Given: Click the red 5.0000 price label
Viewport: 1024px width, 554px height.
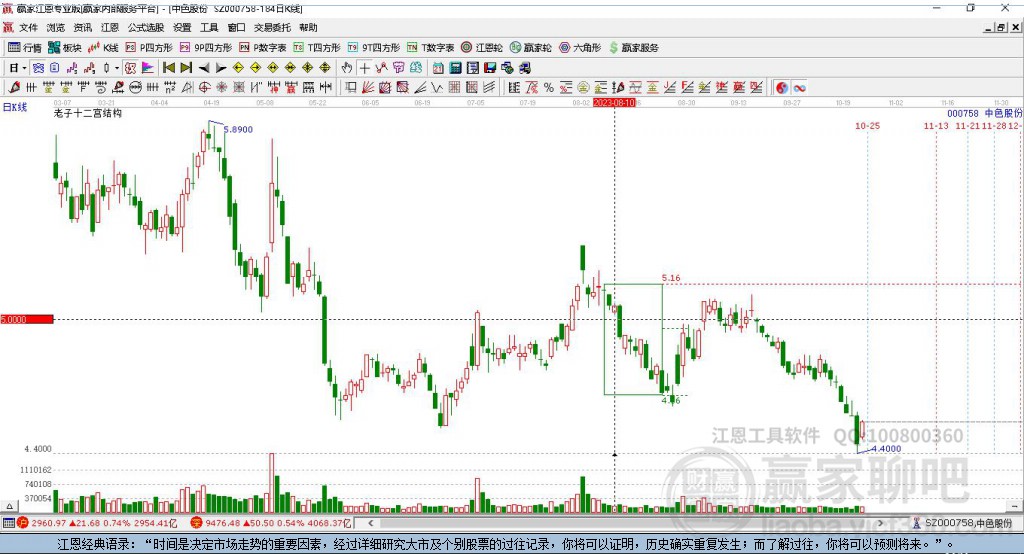Looking at the screenshot, I should click(26, 319).
